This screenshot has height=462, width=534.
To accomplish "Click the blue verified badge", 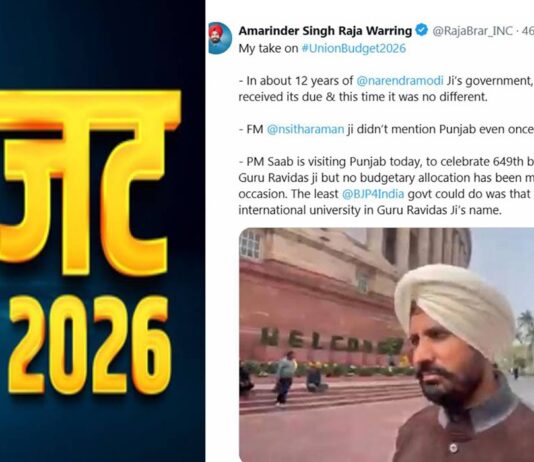I will tap(422, 30).
